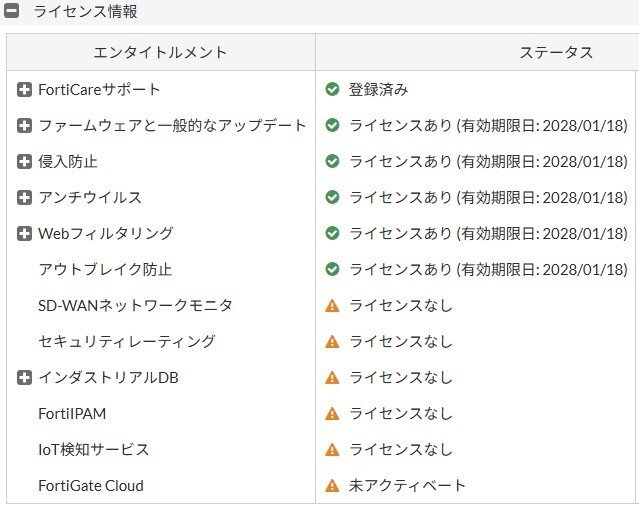Click green check icon for アウトブレイク防止
Image resolution: width=639 pixels, height=505 pixels.
(x=333, y=270)
